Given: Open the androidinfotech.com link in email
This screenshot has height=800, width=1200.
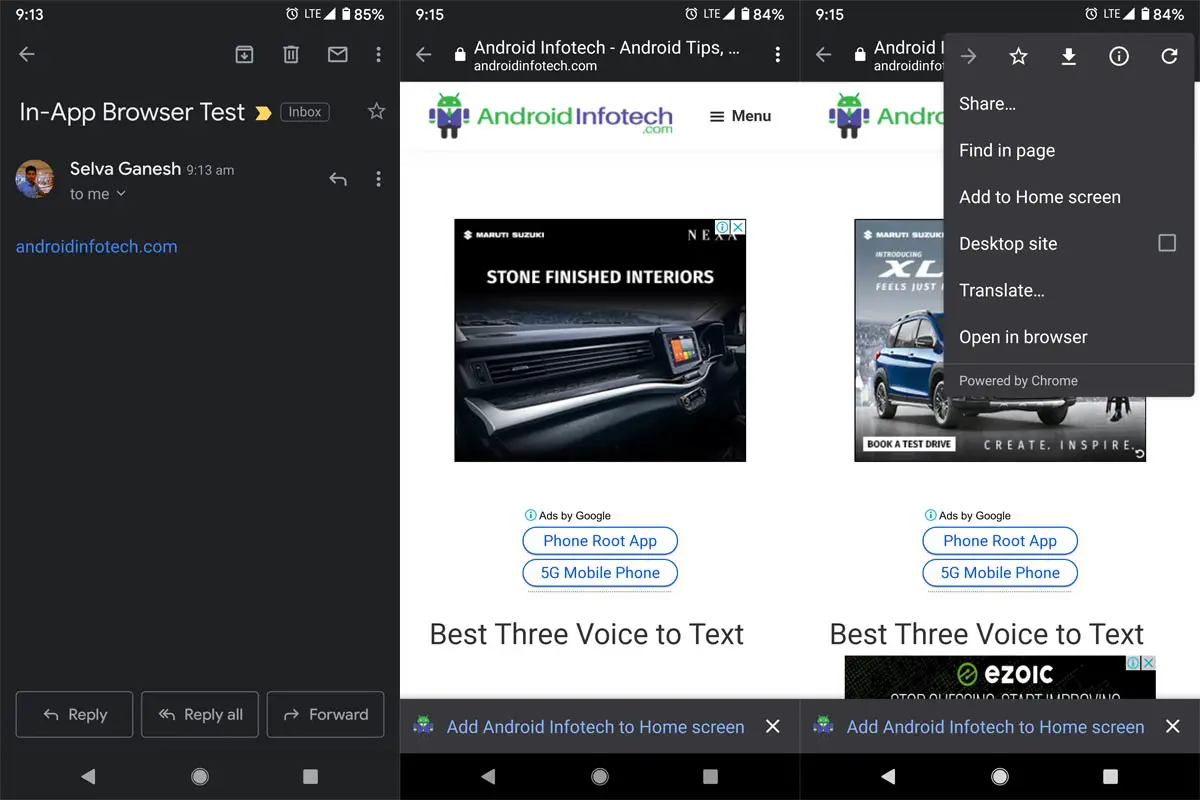Looking at the screenshot, I should coord(96,246).
